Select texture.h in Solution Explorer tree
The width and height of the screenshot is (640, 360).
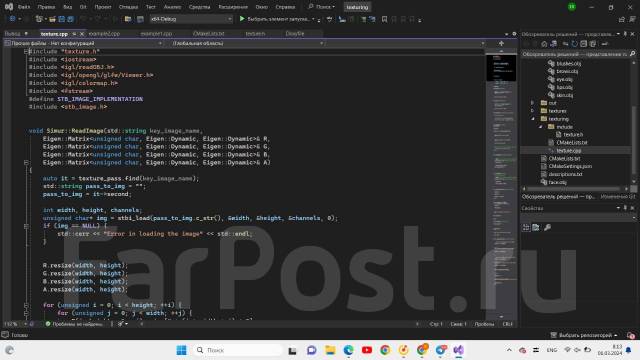[x=573, y=134]
